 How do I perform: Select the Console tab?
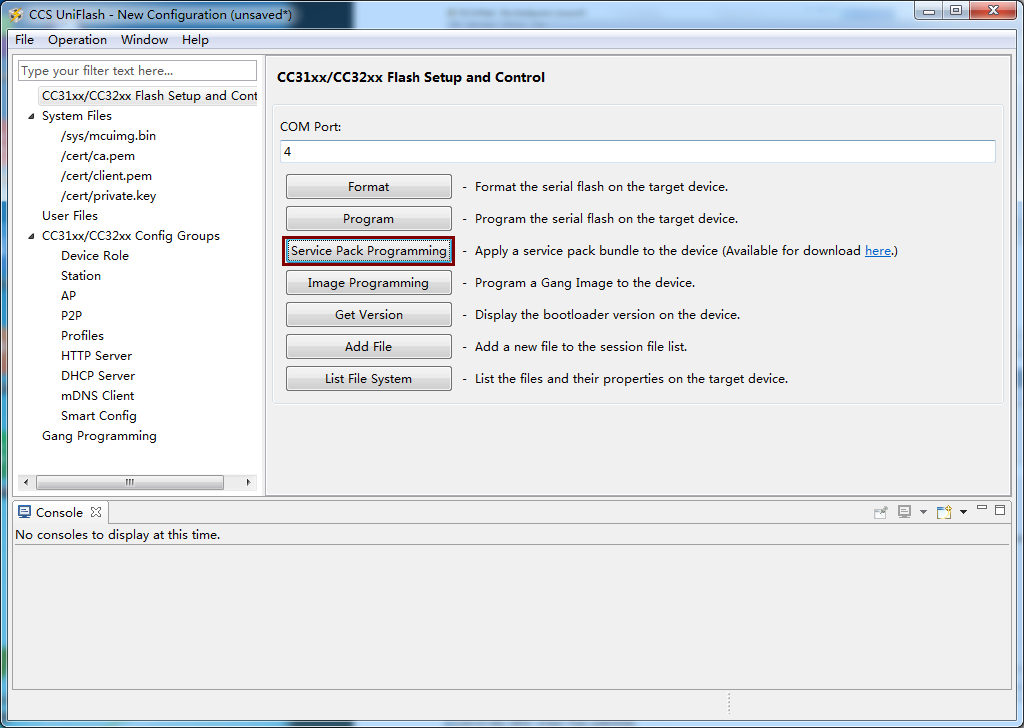[x=59, y=513]
